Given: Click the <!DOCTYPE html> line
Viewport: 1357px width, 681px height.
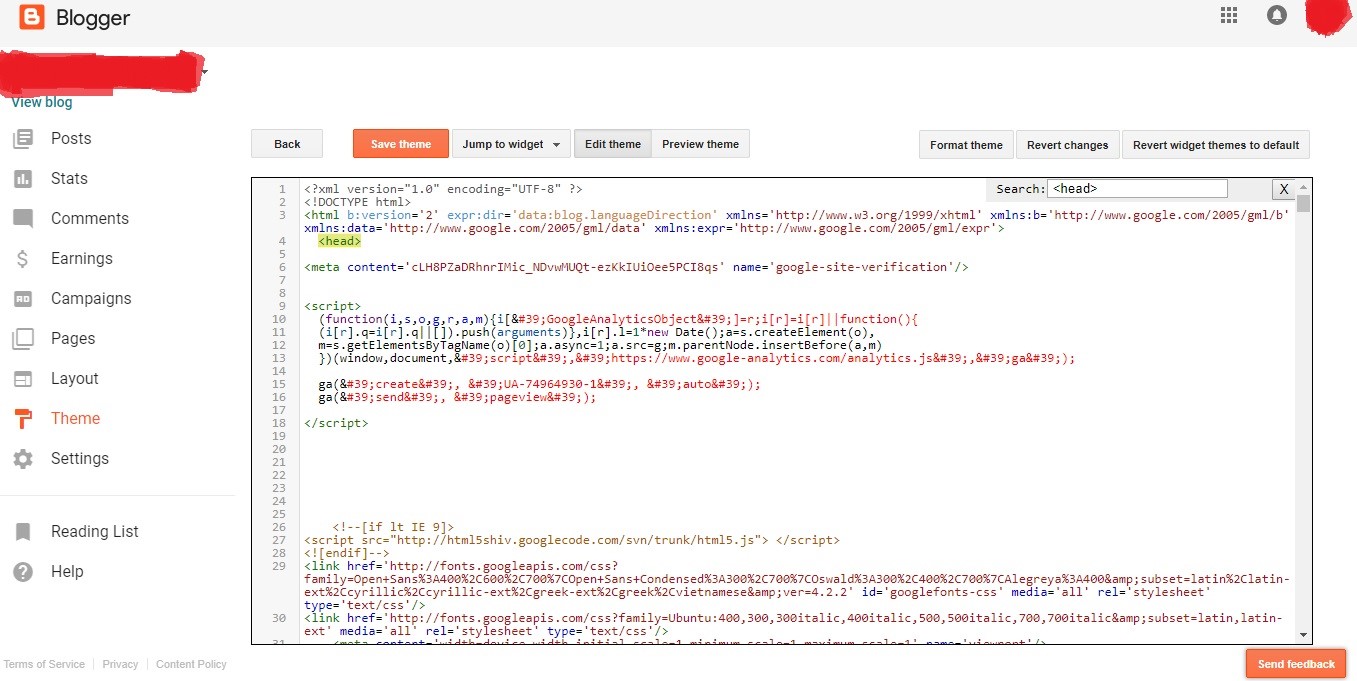Looking at the screenshot, I should pyautogui.click(x=357, y=202).
